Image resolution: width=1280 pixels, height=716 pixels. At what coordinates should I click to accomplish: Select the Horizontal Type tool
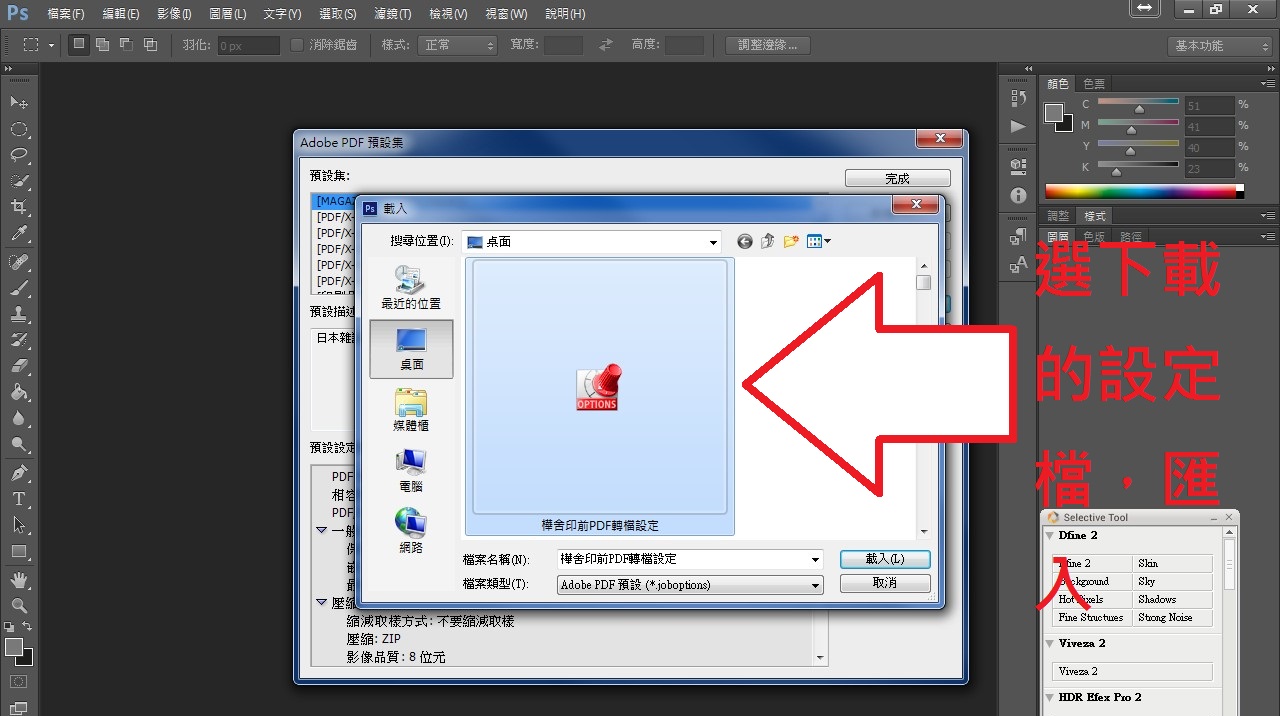tap(19, 499)
